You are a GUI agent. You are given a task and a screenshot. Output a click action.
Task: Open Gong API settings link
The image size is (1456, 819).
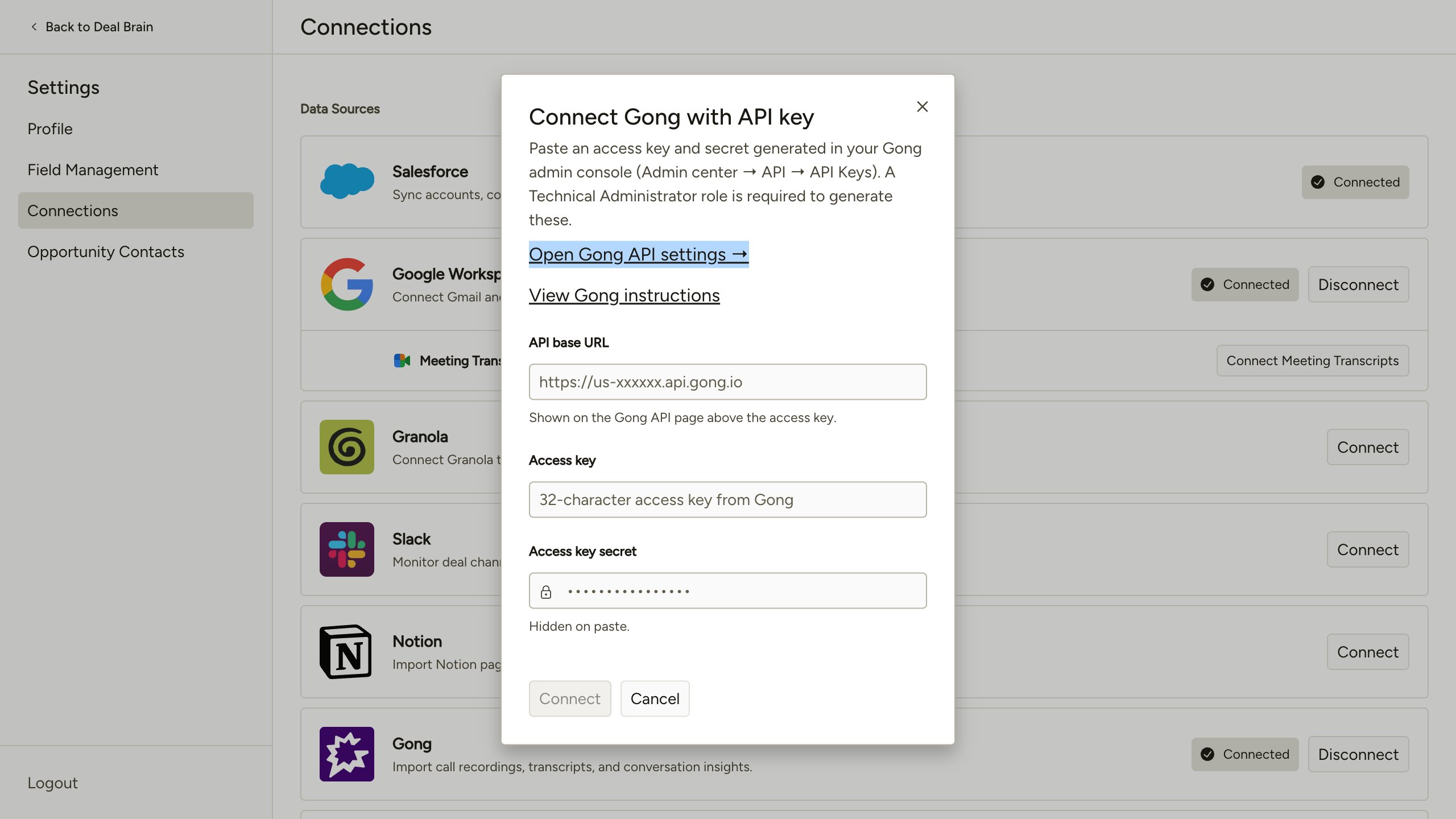pos(639,254)
